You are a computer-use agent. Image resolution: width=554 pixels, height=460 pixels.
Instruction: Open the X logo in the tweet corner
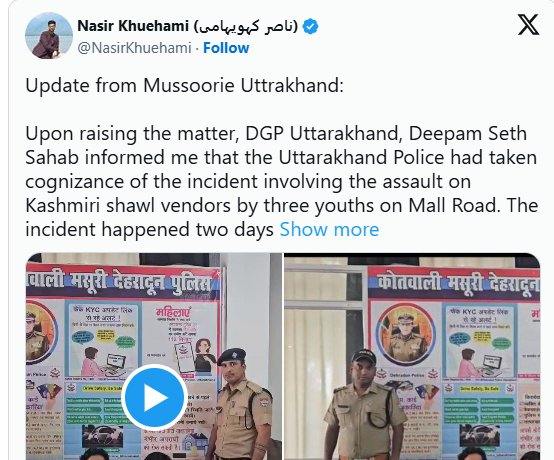[x=528, y=25]
